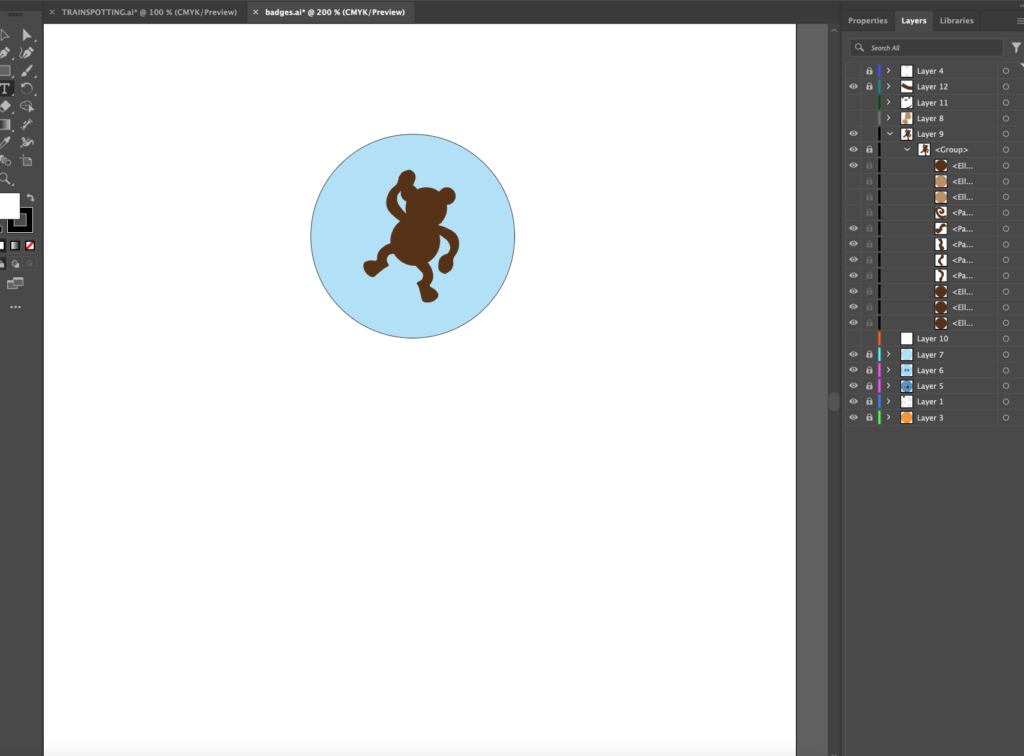
Task: Click the target circle for Layer 9
Action: pyautogui.click(x=1006, y=134)
